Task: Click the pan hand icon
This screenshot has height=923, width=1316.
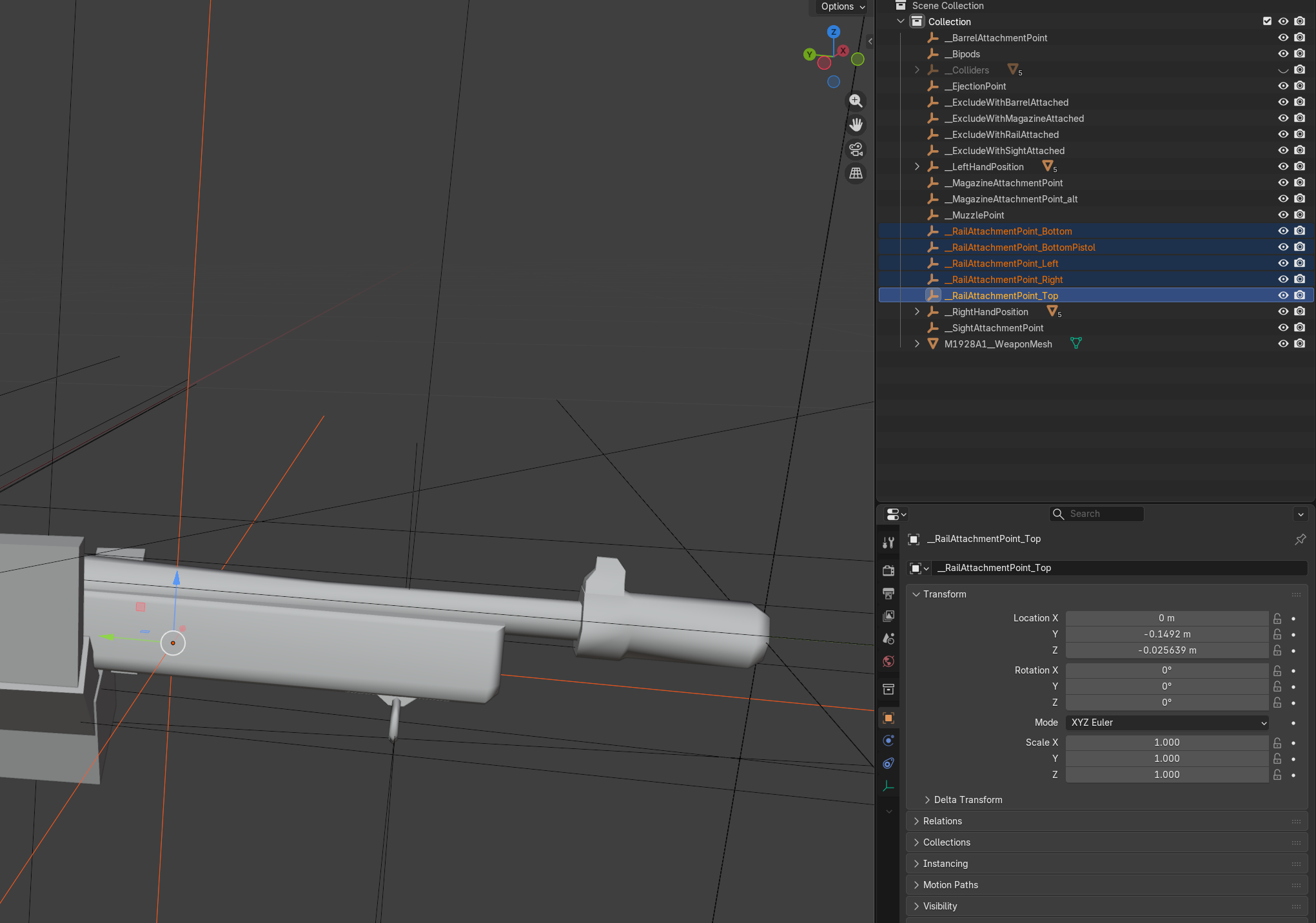Action: [x=856, y=124]
